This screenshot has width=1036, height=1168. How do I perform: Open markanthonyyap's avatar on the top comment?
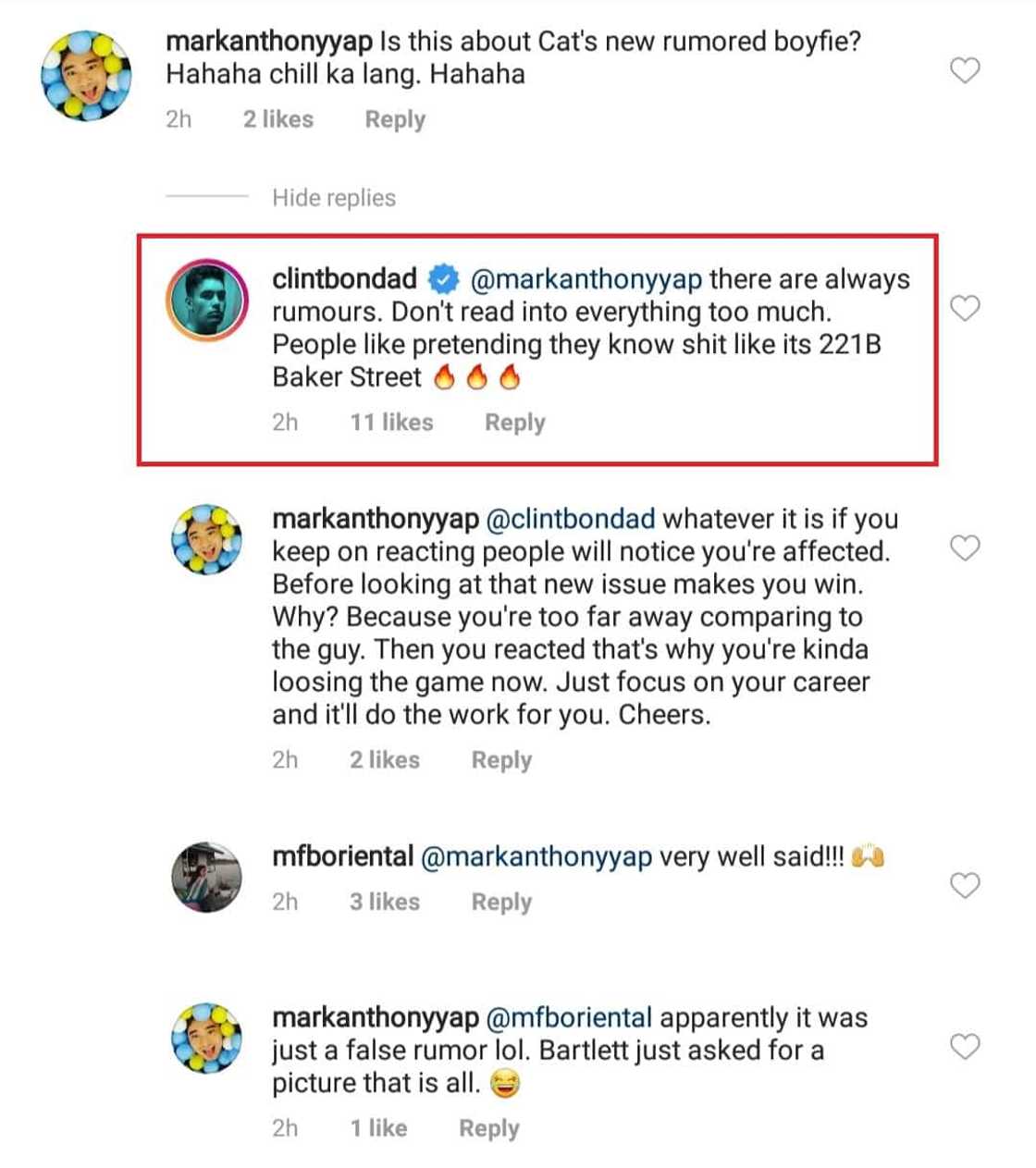pos(86,75)
